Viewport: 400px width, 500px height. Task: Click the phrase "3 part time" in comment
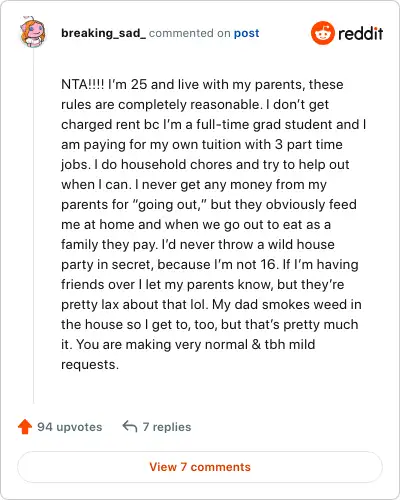[309, 144]
